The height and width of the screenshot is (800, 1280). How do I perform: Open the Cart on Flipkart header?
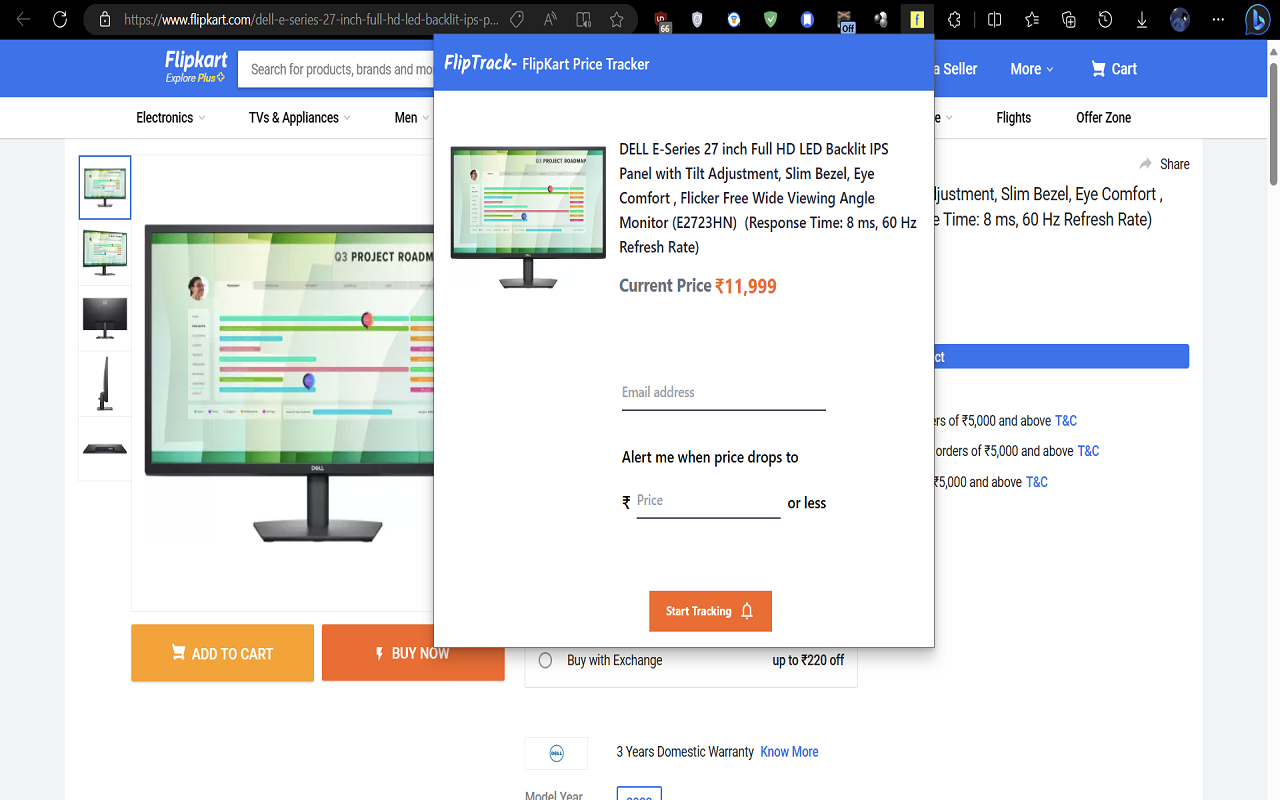[1113, 69]
